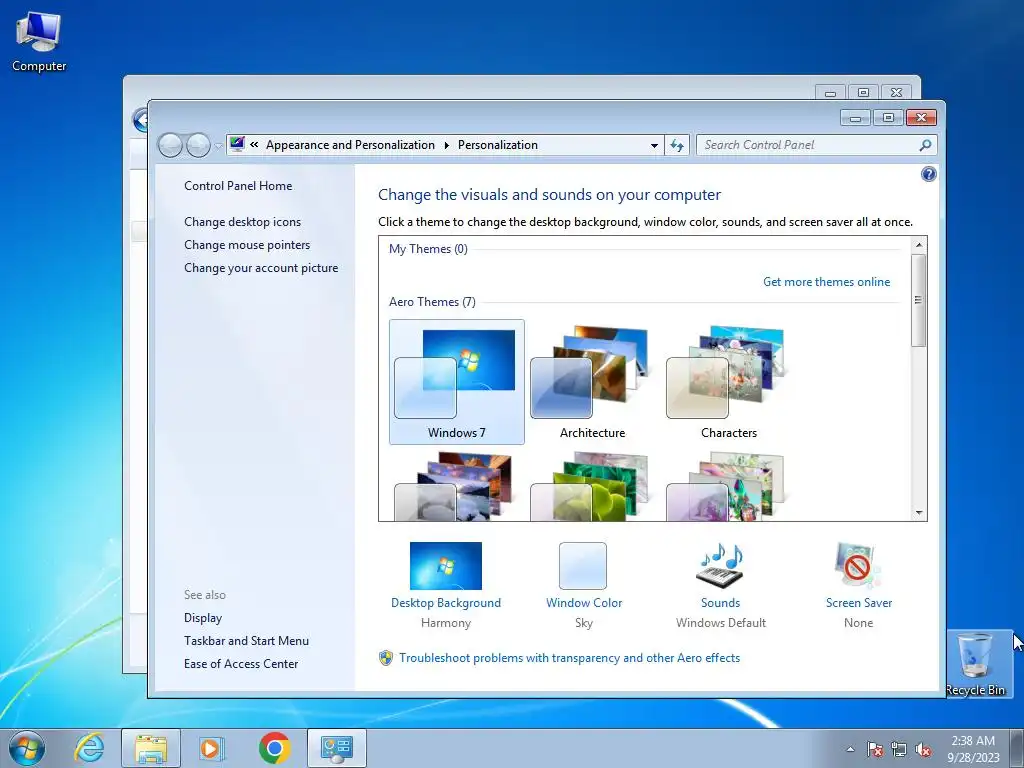The height and width of the screenshot is (768, 1024).
Task: Click the Appearance and Personalization breadcrumb
Action: tap(350, 145)
